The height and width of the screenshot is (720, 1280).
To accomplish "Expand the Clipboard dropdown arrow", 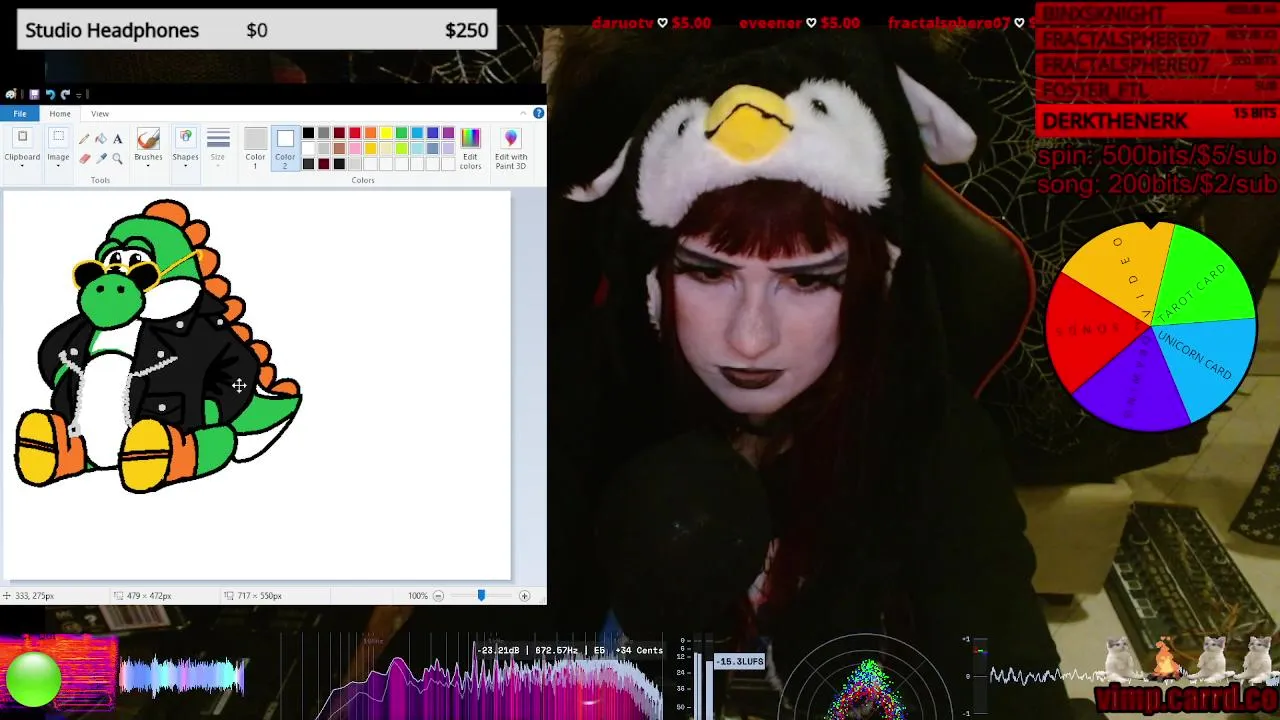I will pos(22,166).
